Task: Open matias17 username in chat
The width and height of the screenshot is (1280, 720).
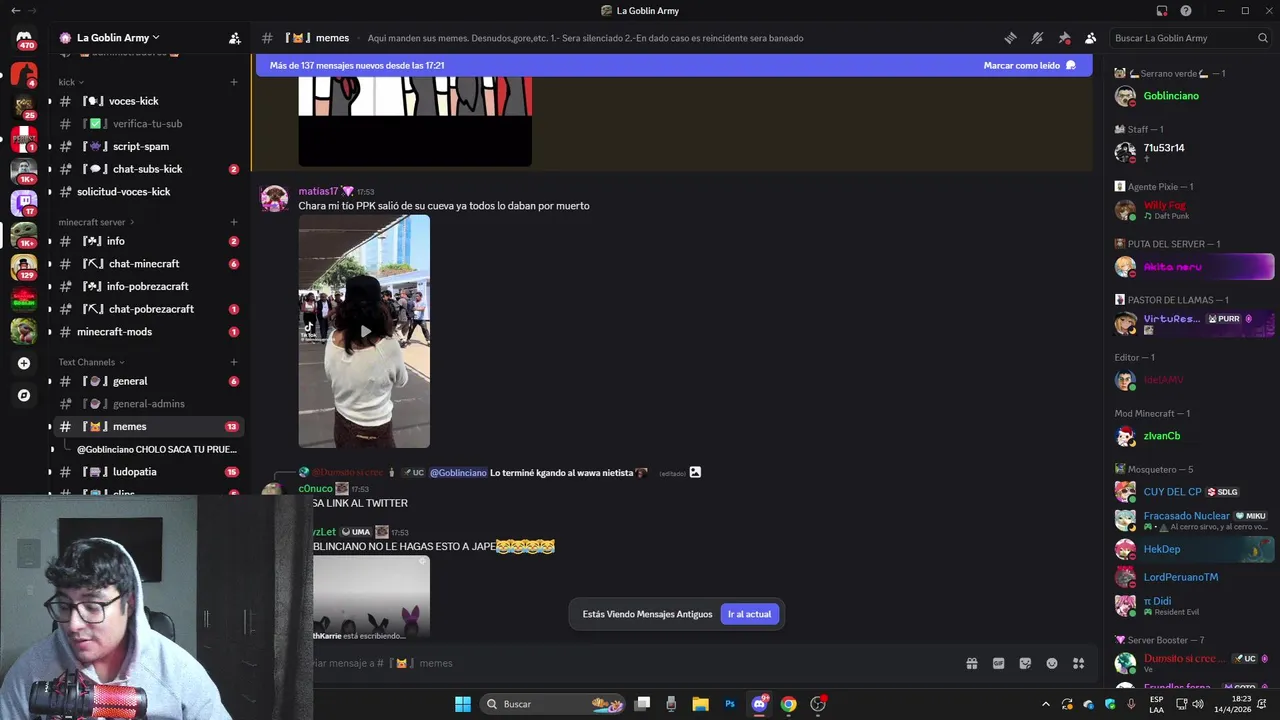Action: [x=319, y=191]
